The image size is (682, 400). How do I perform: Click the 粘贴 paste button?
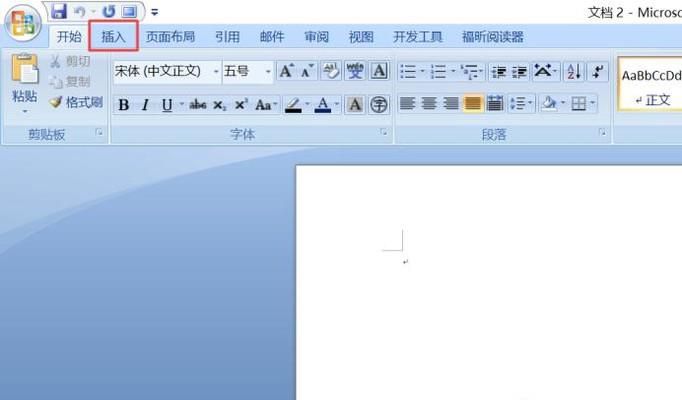[24, 77]
